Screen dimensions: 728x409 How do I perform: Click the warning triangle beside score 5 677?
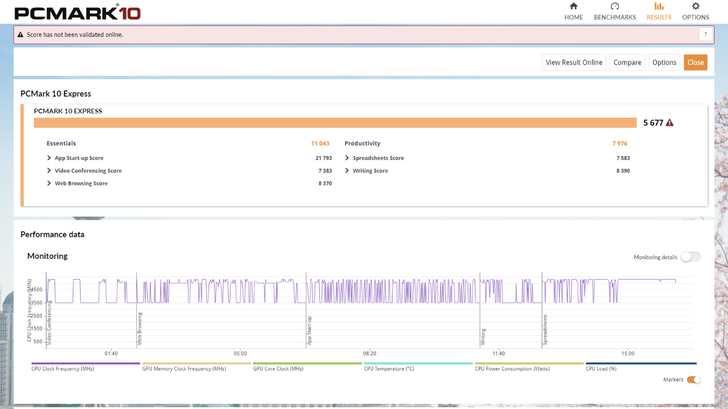tap(670, 123)
